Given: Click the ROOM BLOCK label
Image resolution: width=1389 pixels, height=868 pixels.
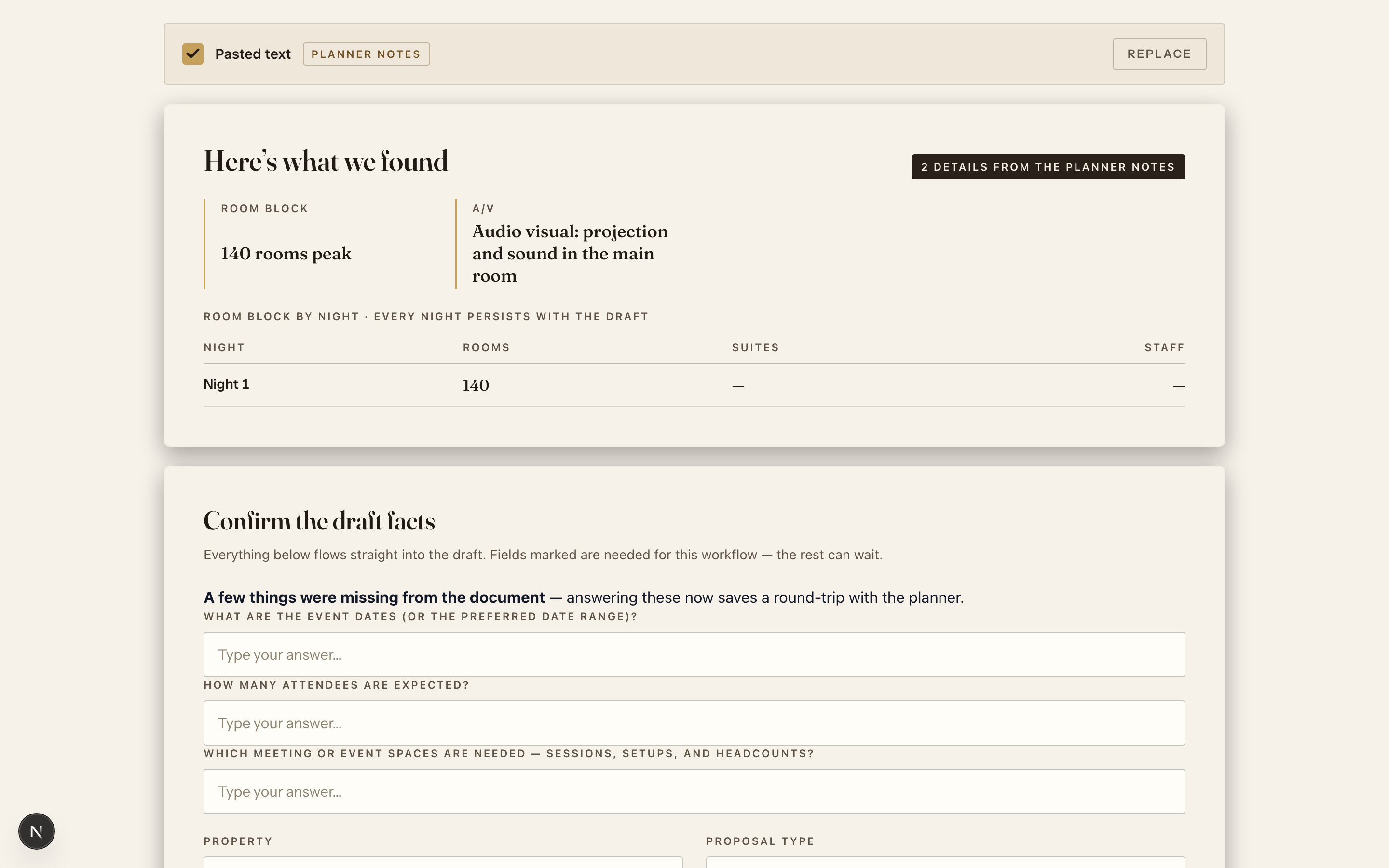Looking at the screenshot, I should [265, 208].
